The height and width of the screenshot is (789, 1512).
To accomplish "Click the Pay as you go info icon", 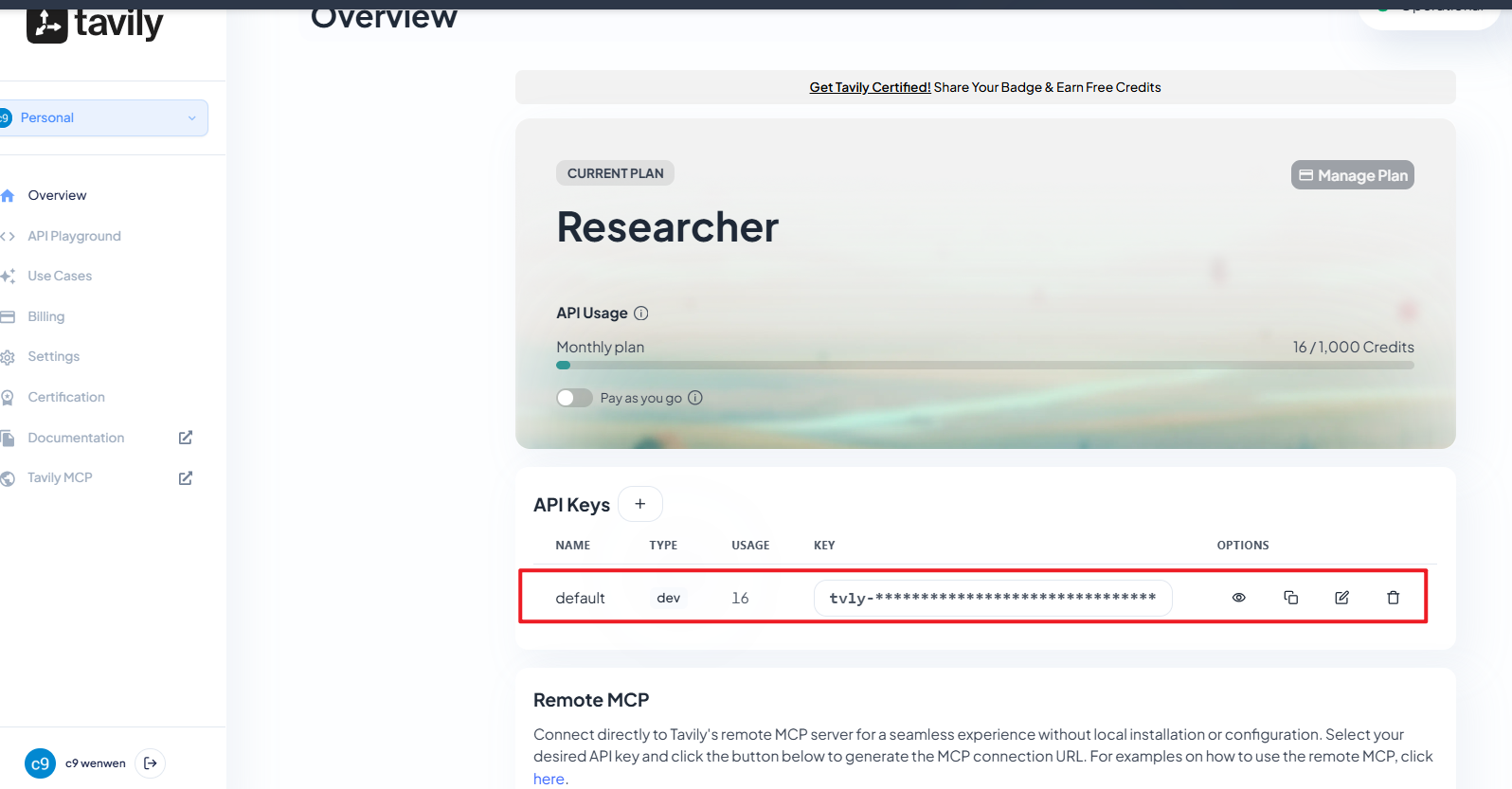I will point(695,398).
